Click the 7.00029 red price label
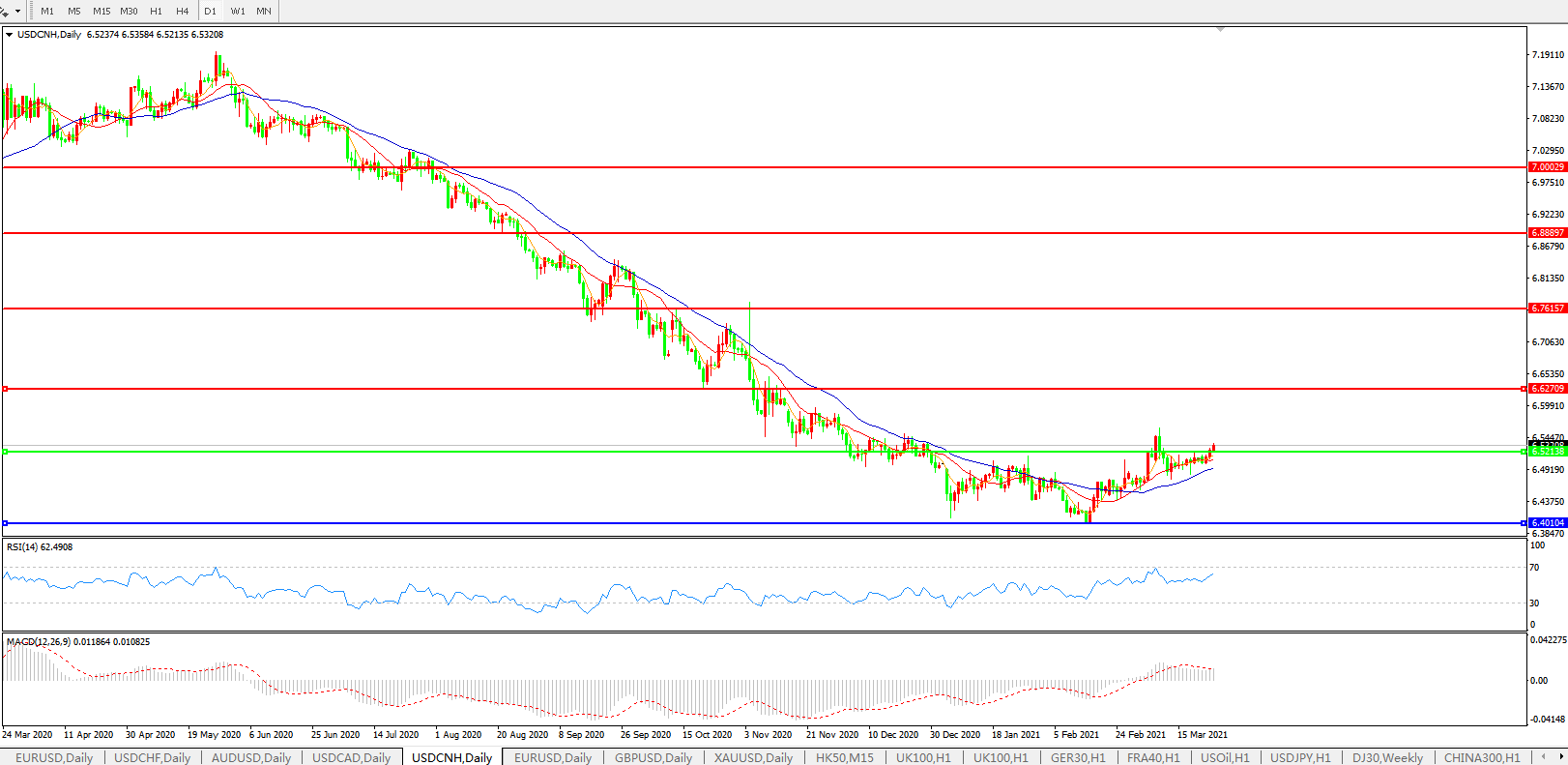Viewport: 1568px width, 765px height. 1547,167
